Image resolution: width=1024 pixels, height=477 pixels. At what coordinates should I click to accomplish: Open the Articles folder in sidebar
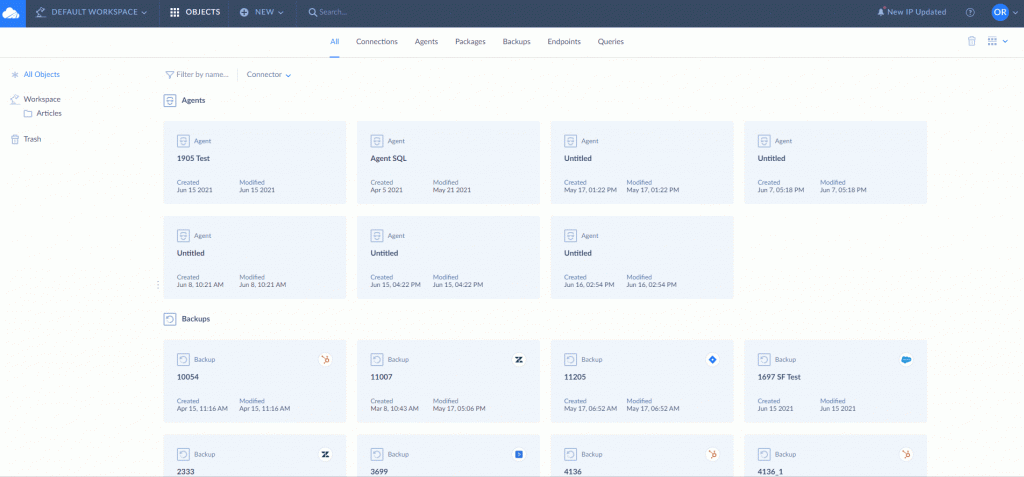(x=49, y=114)
